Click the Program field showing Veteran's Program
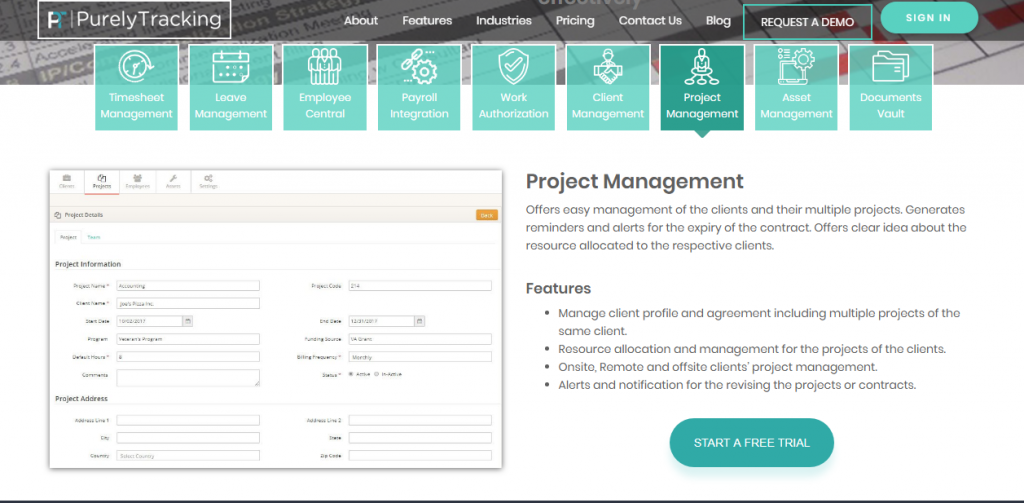The height and width of the screenshot is (503, 1024). 188,340
